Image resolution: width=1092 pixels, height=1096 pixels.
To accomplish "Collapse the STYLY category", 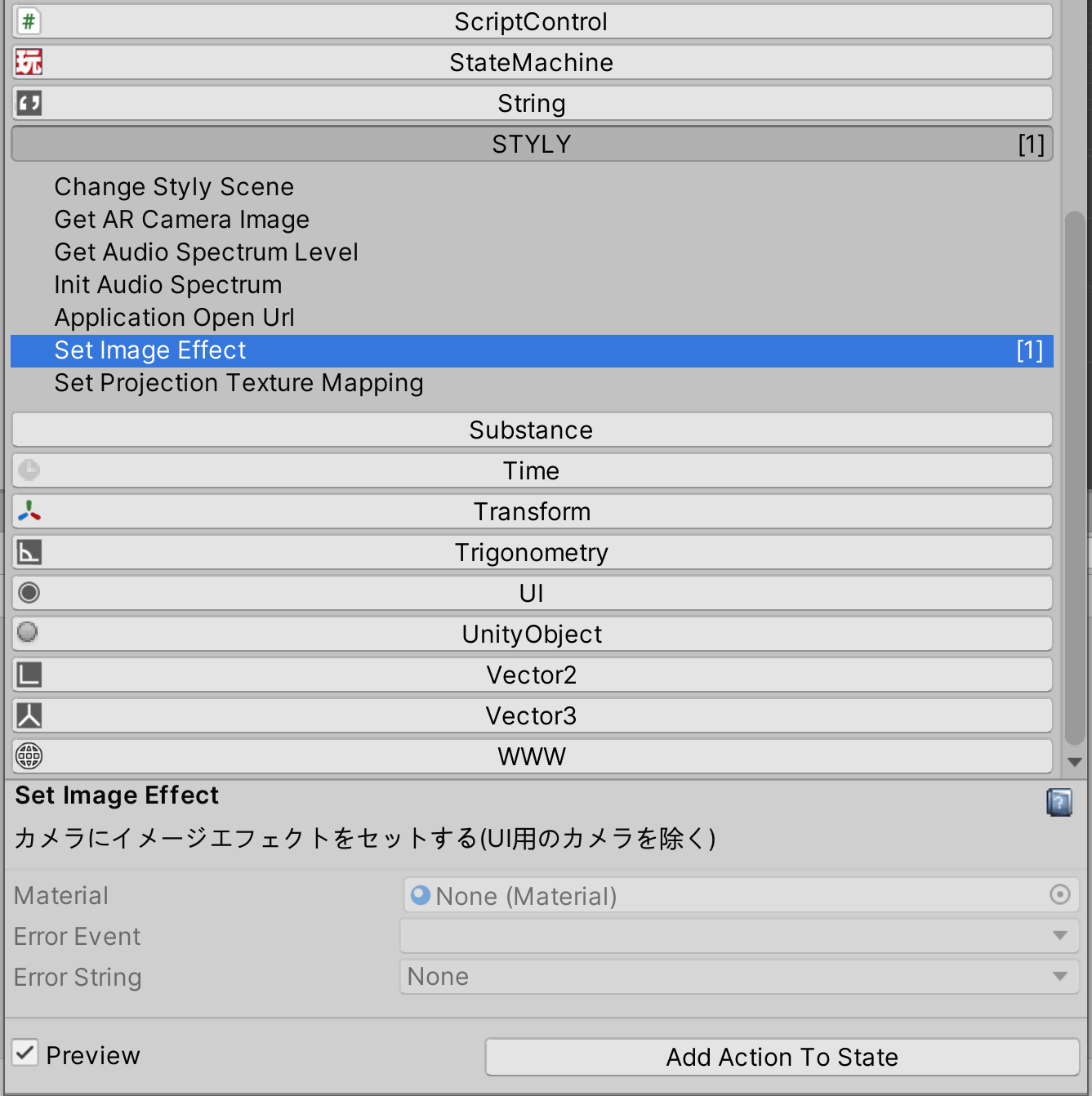I will pos(531,144).
